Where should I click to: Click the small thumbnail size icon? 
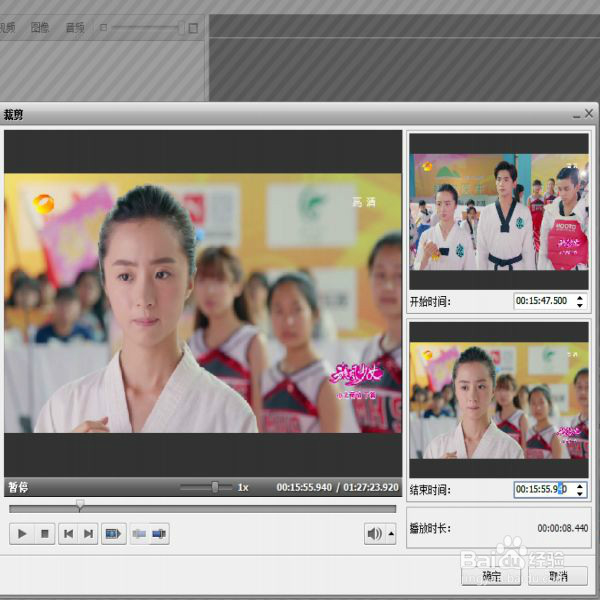click(103, 28)
